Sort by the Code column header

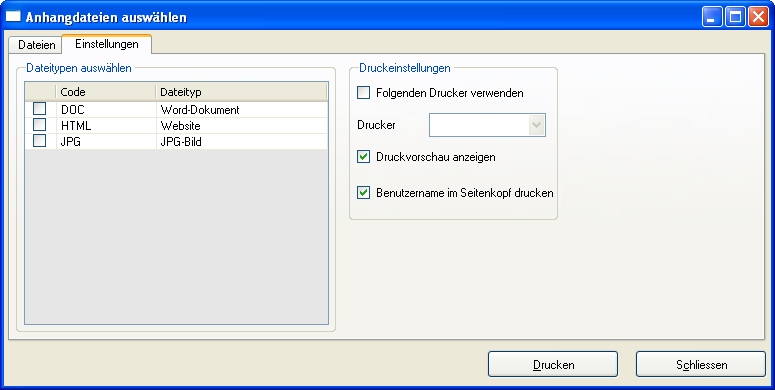coord(106,92)
